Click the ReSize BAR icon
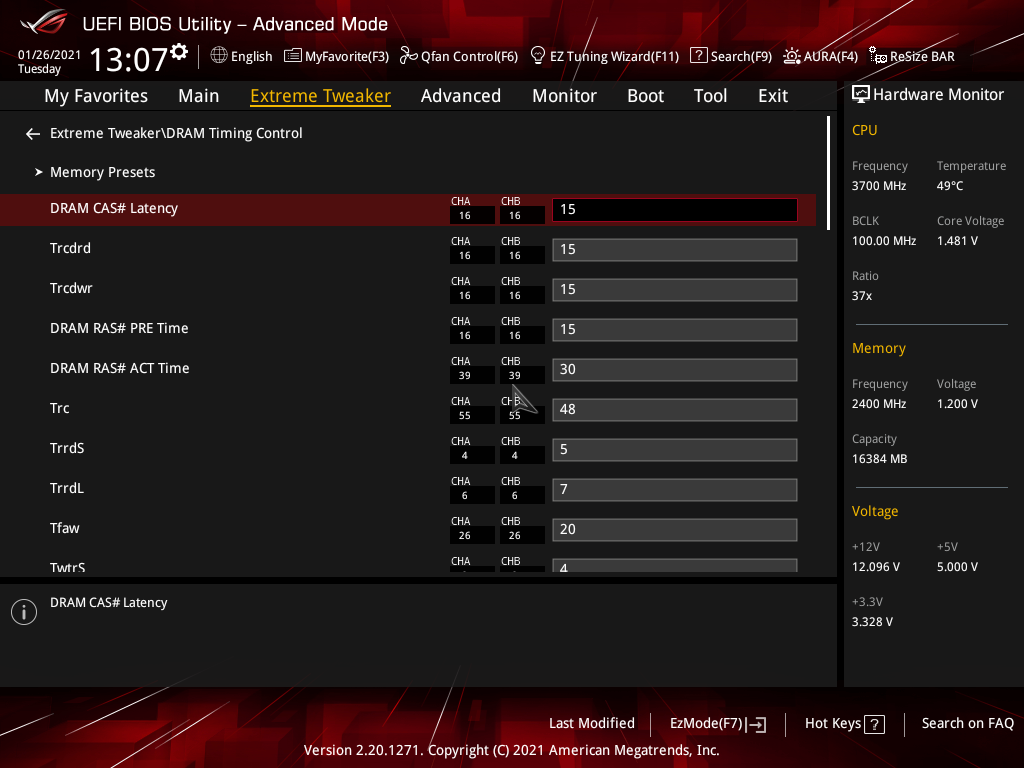The image size is (1024, 768). click(878, 56)
